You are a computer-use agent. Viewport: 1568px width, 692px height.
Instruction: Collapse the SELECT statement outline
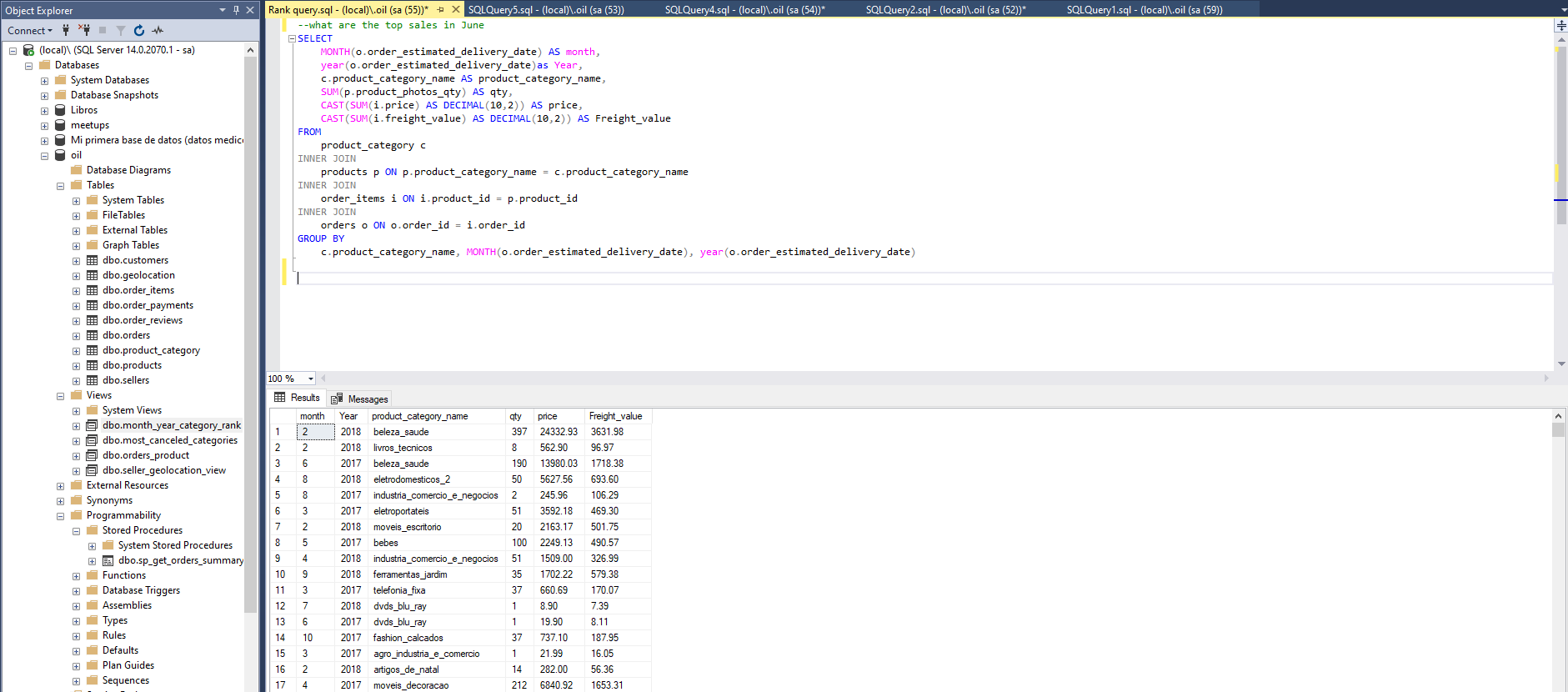click(292, 38)
